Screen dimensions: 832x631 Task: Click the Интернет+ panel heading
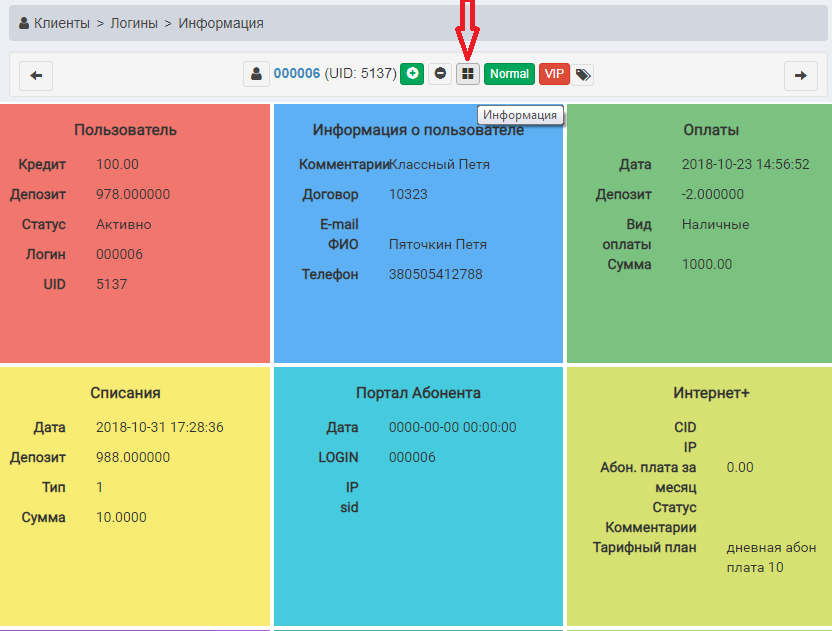click(x=711, y=393)
